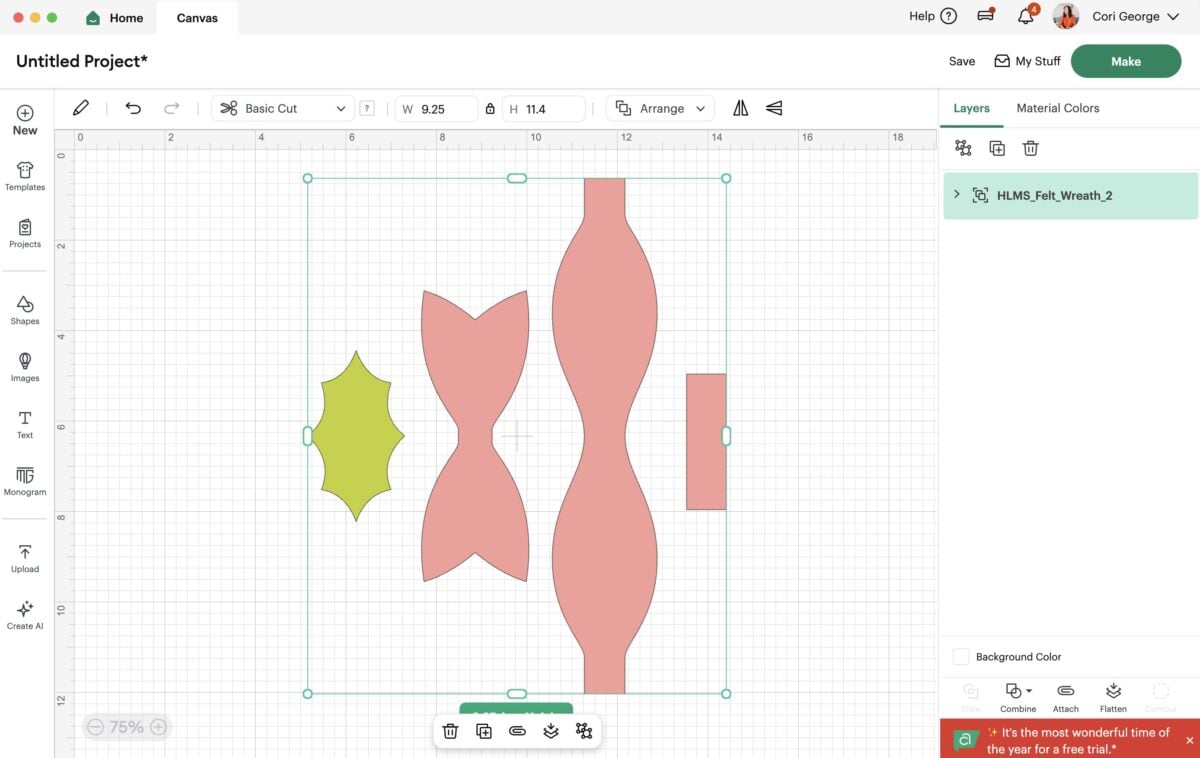Expand the HLMS_Felt_Wreath_2 layer group
This screenshot has height=758, width=1200.
pos(956,195)
